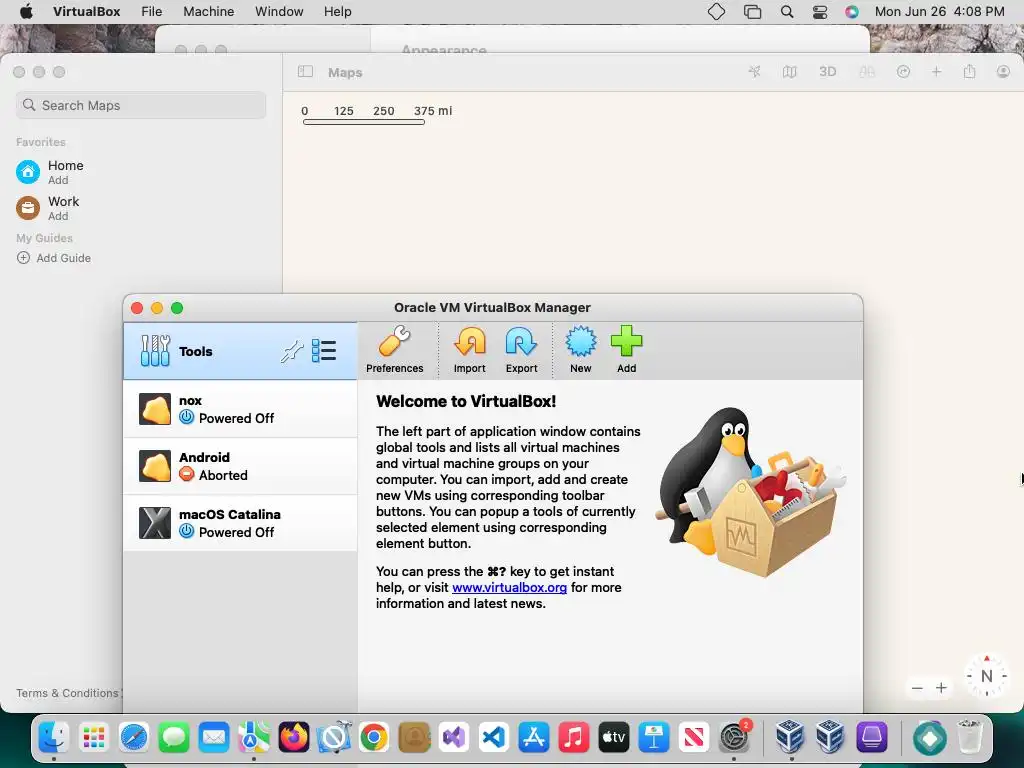Open the www.virtualbox.org link
The height and width of the screenshot is (768, 1024).
click(x=509, y=587)
